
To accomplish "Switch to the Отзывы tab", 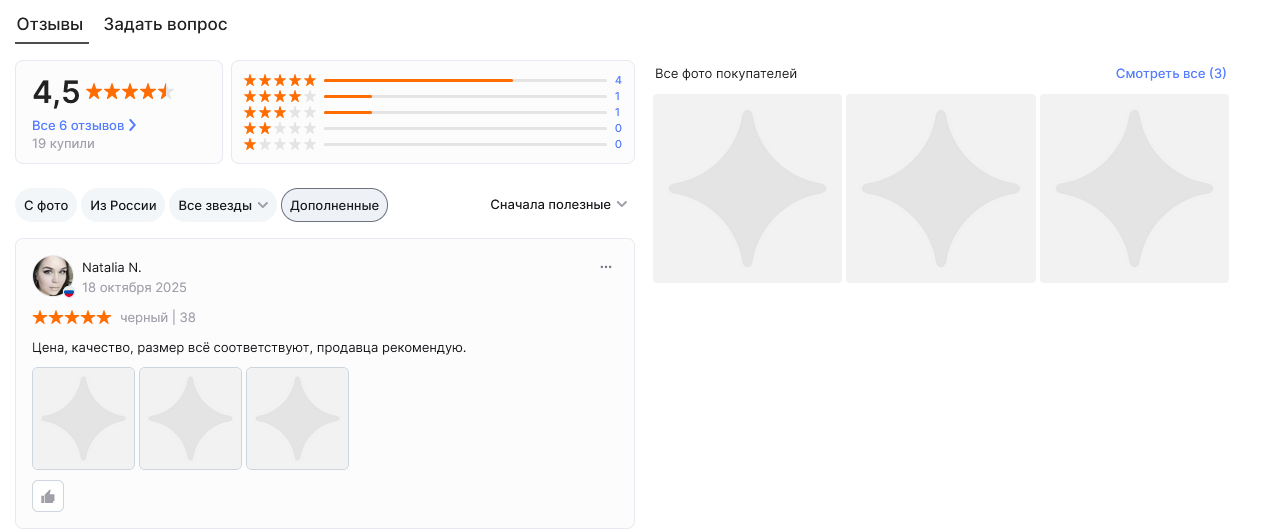I will (x=50, y=24).
